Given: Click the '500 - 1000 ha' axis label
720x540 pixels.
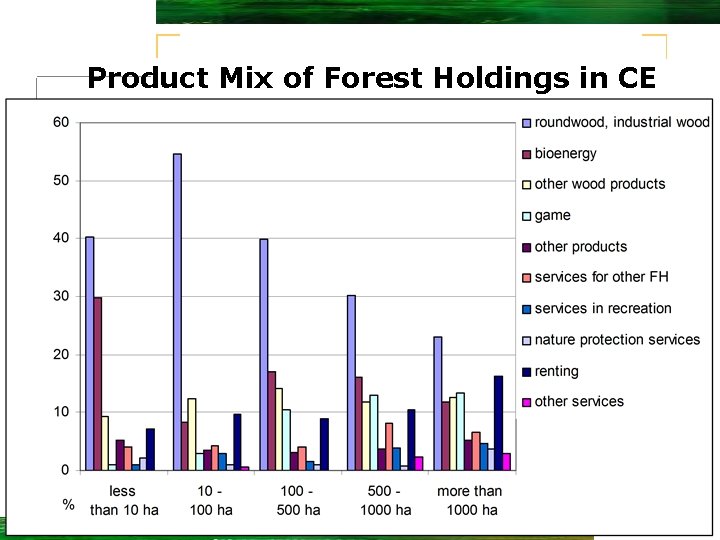Looking at the screenshot, I should click(x=385, y=501).
